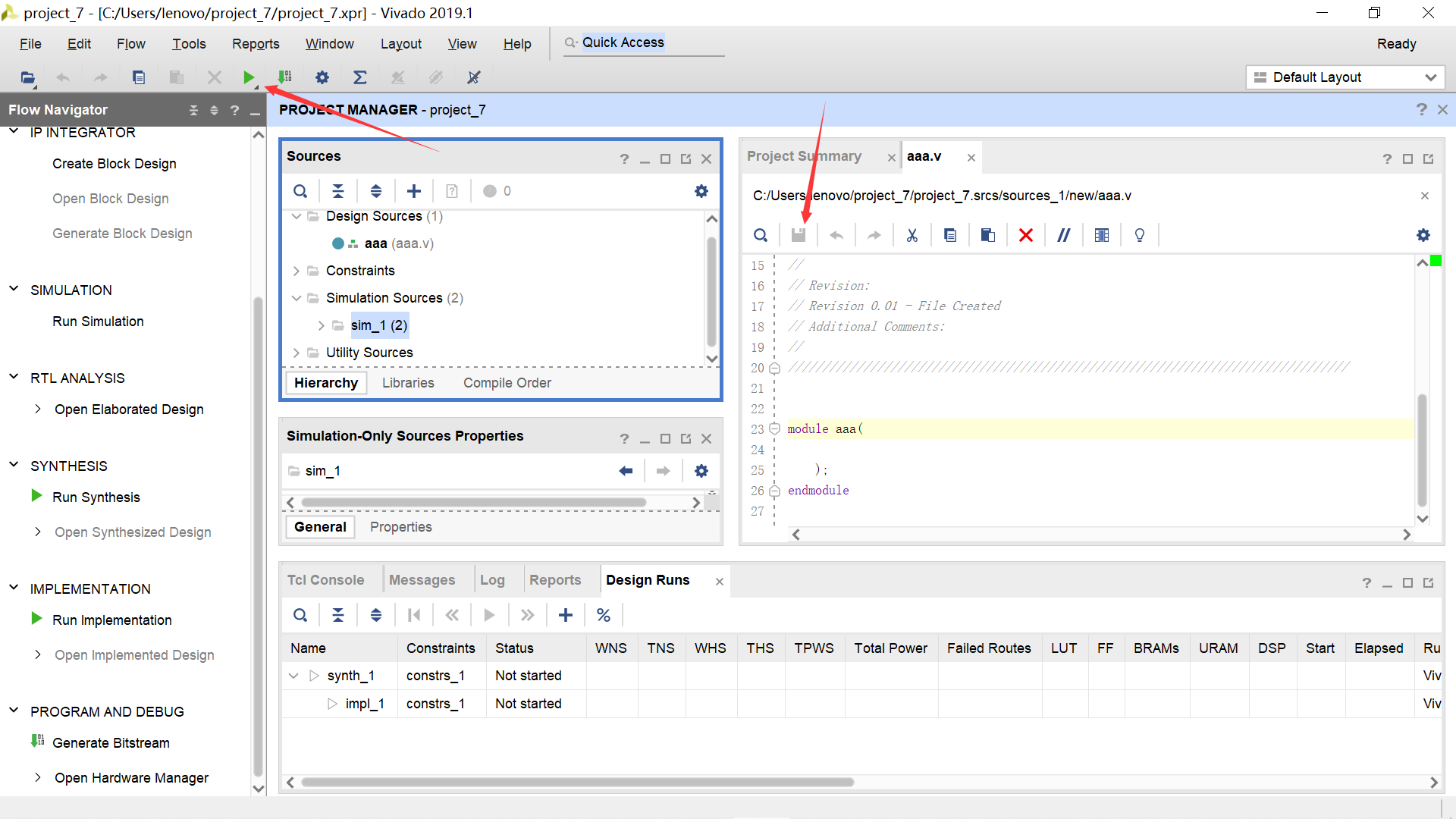
Task: Toggle column selection mode in editor
Action: pyautogui.click(x=1102, y=235)
